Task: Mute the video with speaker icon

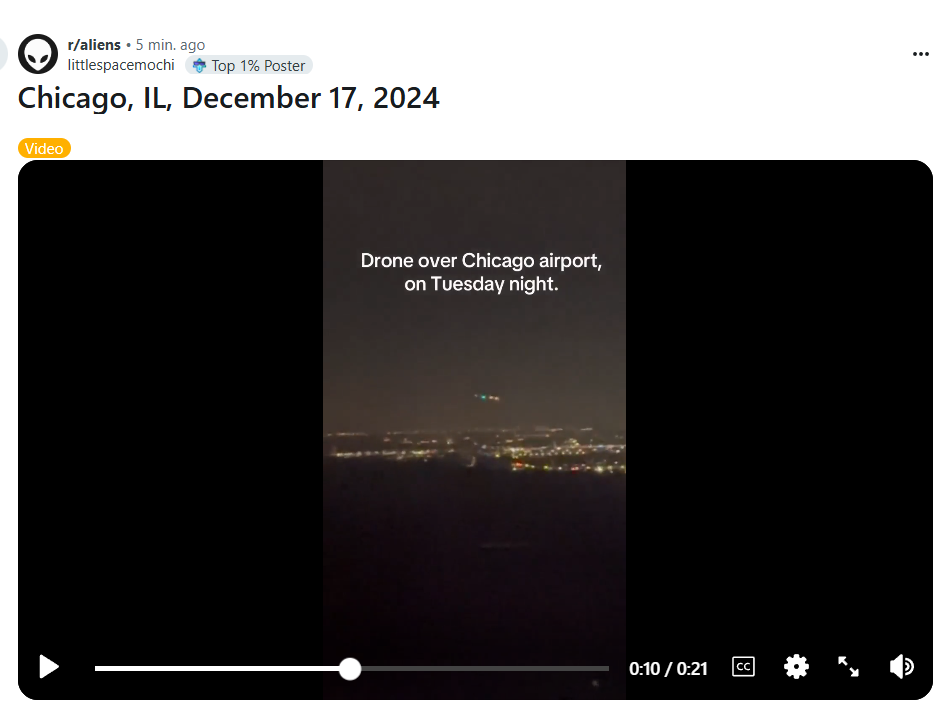Action: coord(901,667)
